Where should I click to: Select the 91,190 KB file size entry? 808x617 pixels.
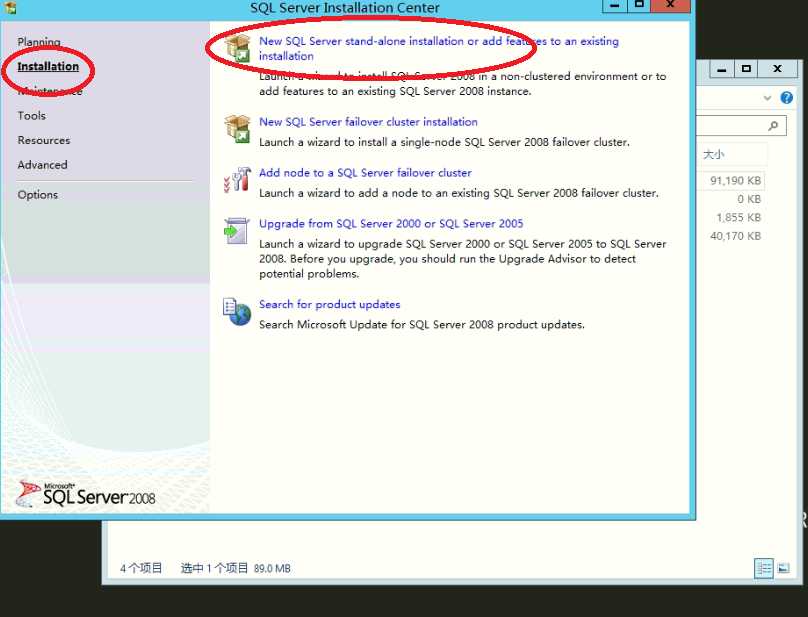(735, 180)
